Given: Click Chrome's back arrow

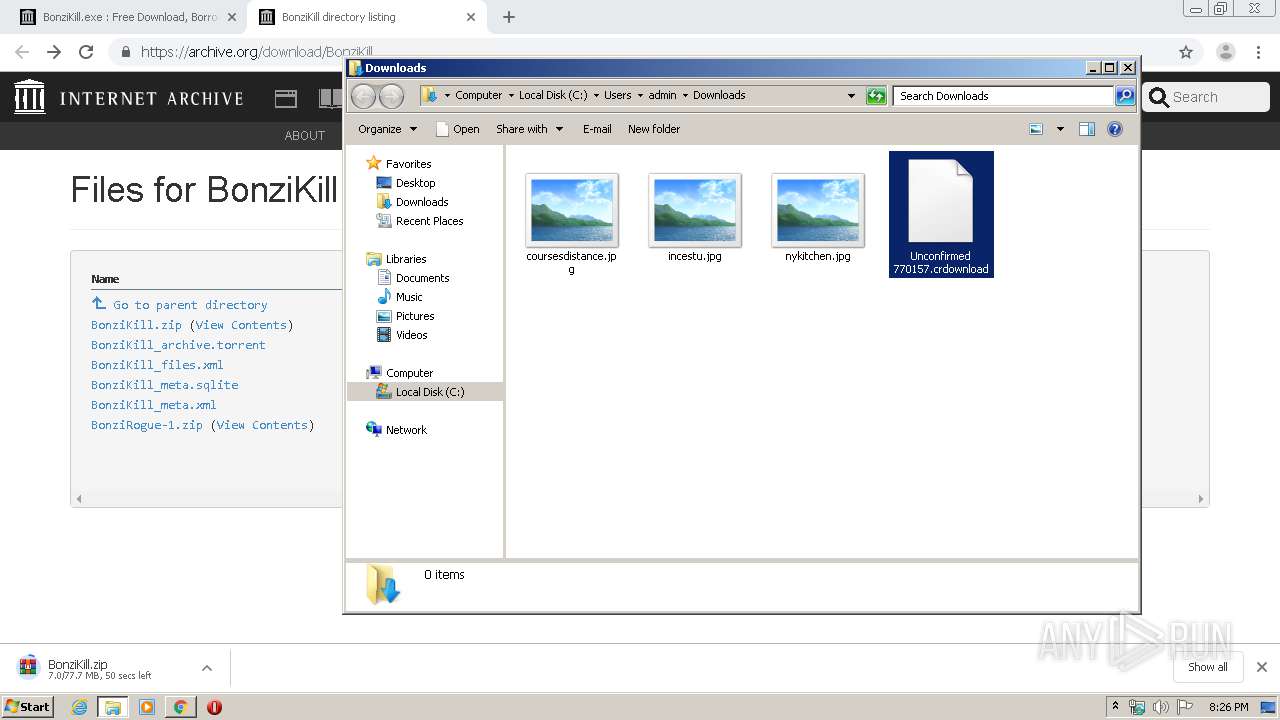Looking at the screenshot, I should tap(22, 52).
